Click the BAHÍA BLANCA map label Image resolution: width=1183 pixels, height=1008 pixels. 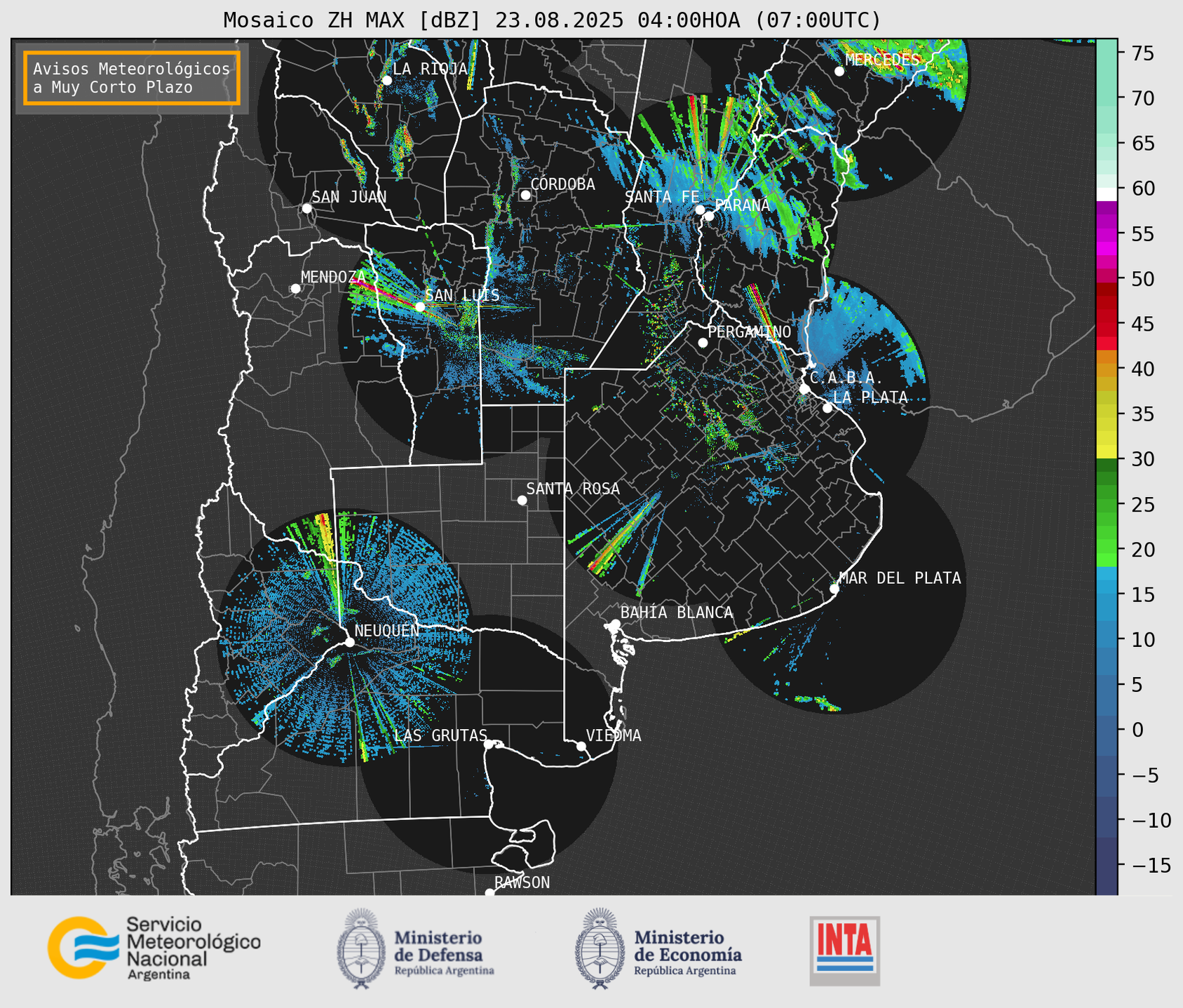[677, 613]
